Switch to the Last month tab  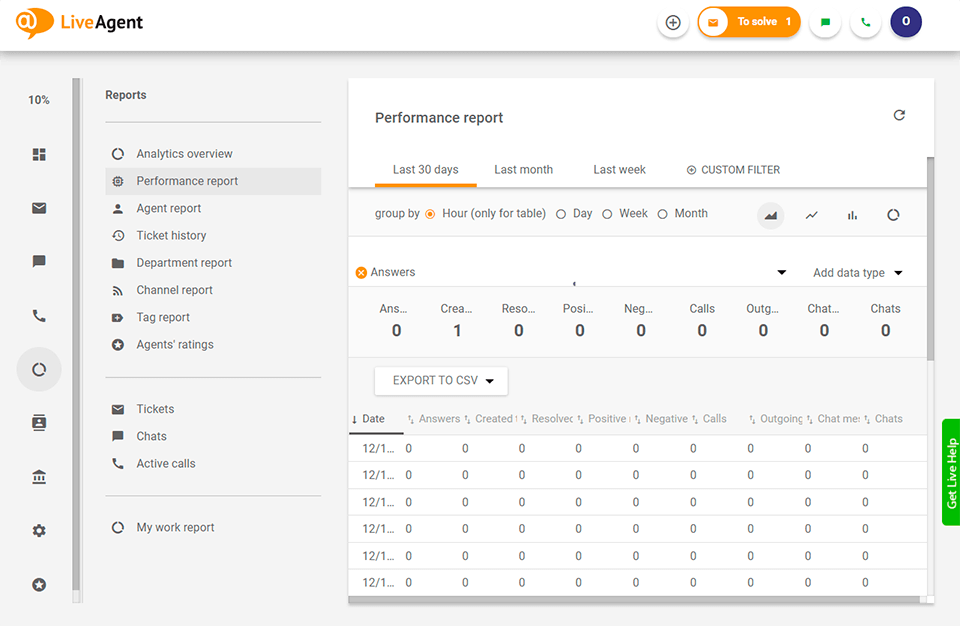(523, 169)
